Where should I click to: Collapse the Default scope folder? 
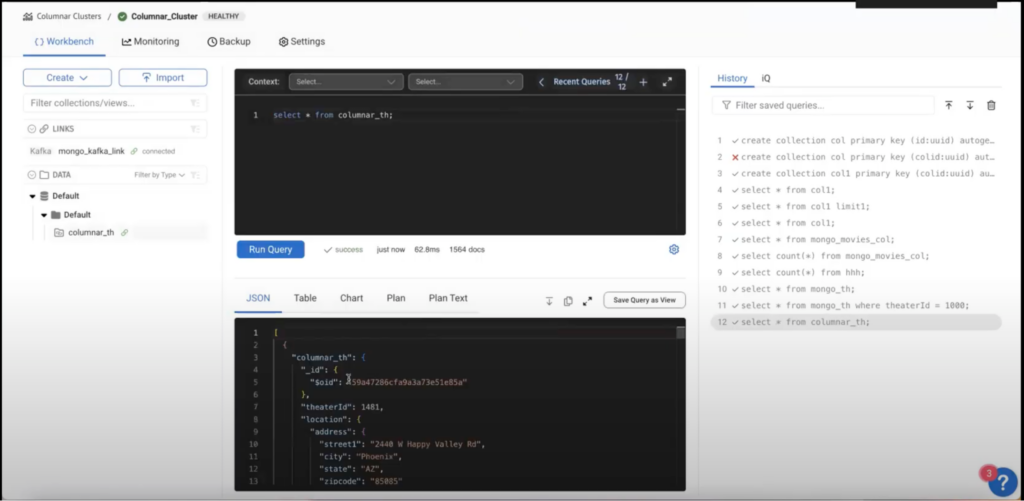point(44,215)
